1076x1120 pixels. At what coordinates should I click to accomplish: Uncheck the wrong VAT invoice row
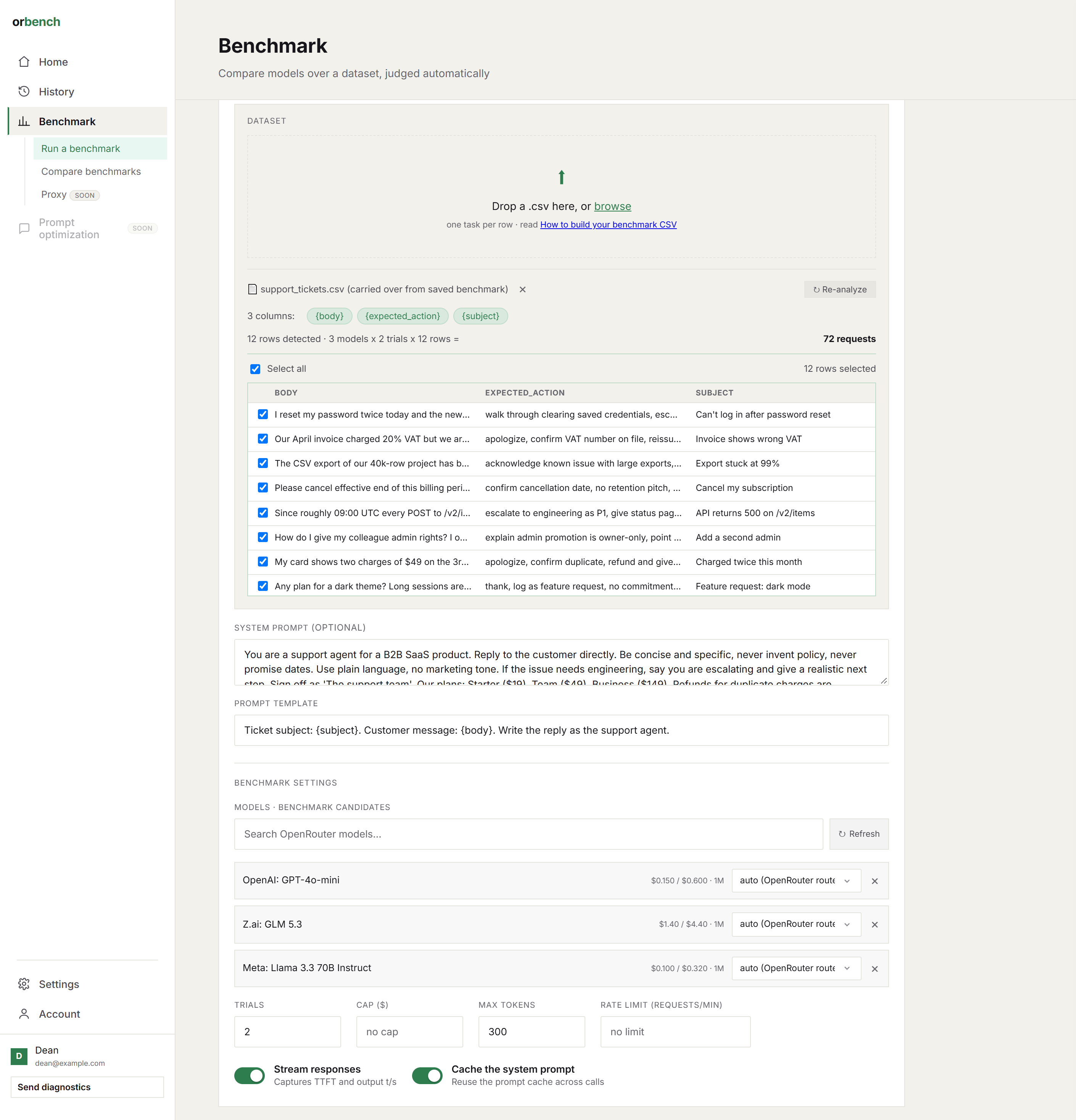(x=263, y=439)
